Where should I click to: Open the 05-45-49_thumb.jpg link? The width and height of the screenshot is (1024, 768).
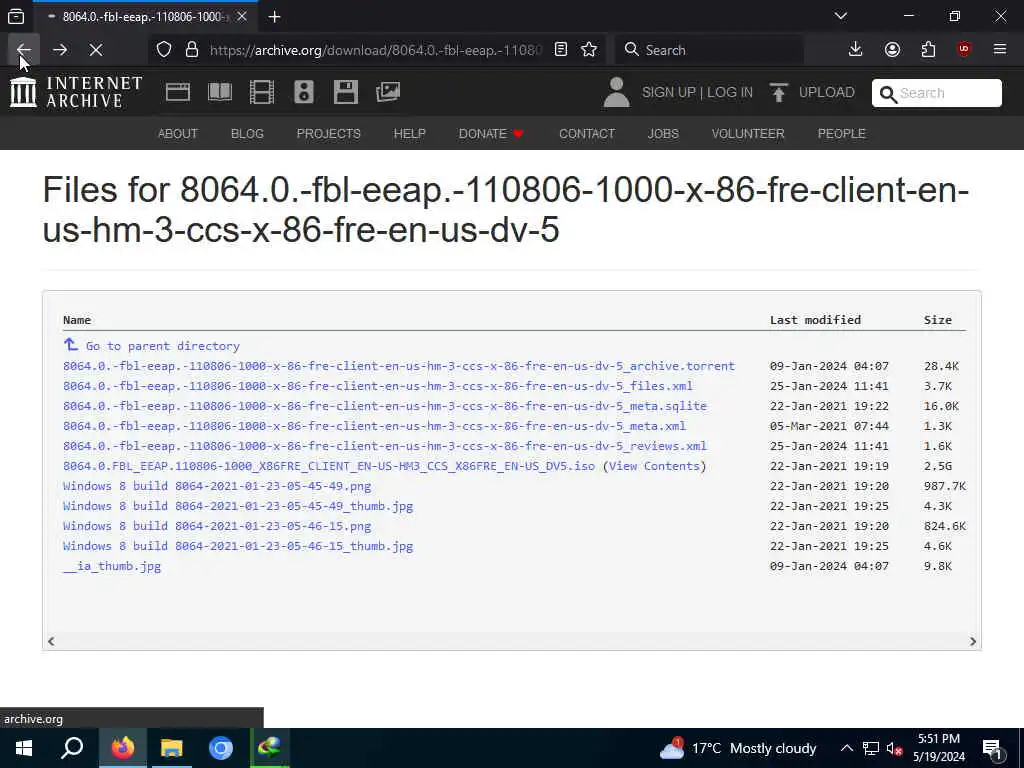click(238, 506)
